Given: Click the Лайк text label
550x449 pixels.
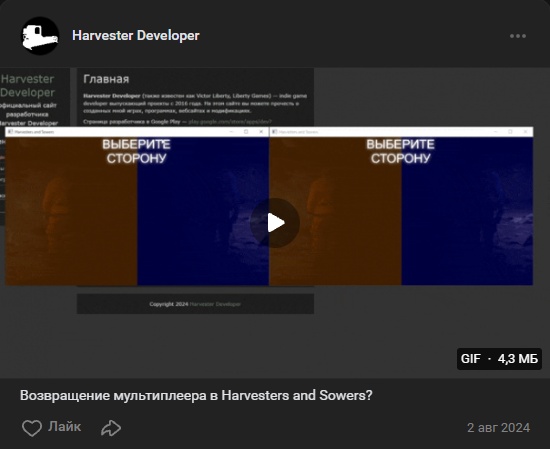Looking at the screenshot, I should (65, 427).
